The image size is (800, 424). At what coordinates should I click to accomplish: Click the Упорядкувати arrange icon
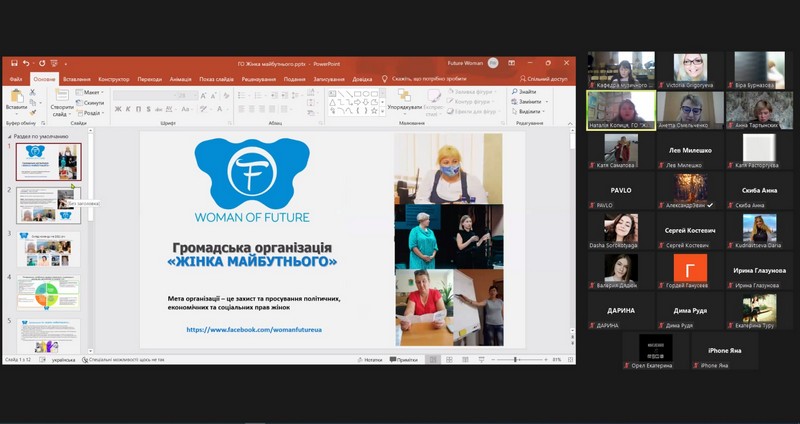tap(404, 95)
